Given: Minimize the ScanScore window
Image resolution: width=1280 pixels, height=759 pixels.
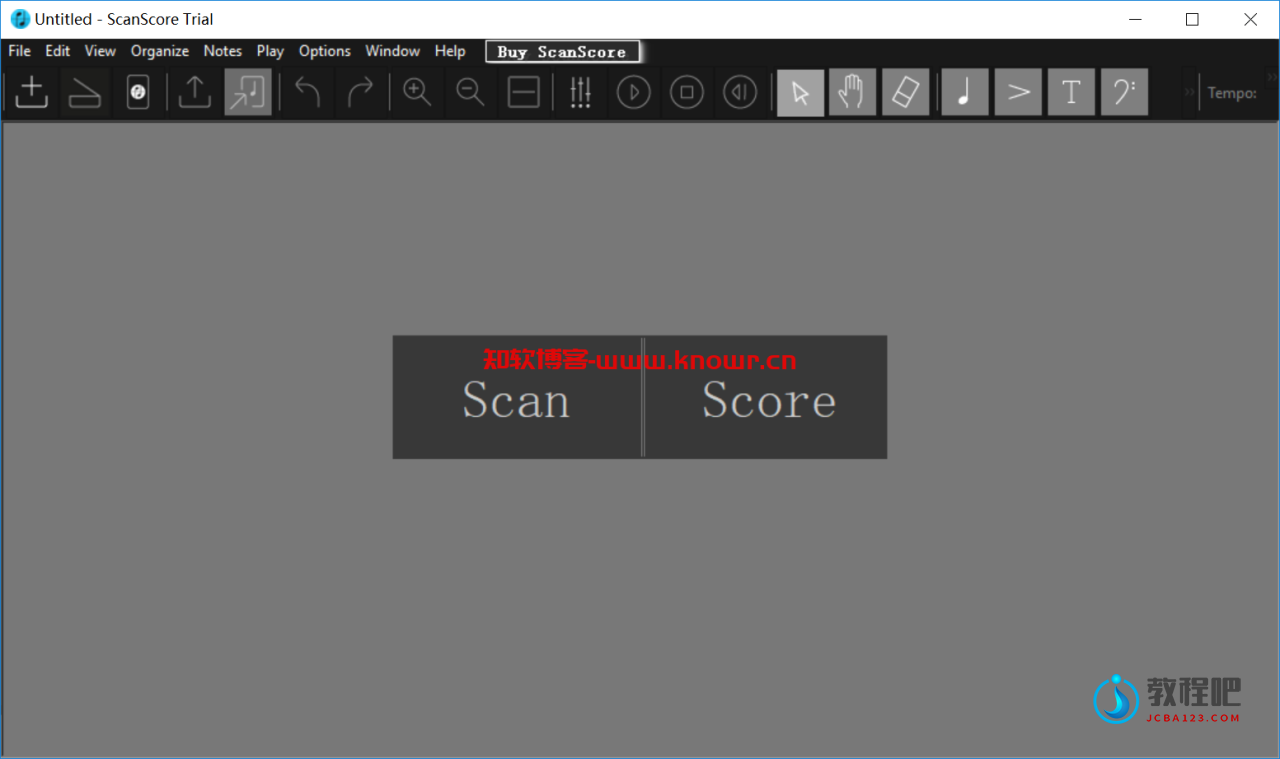Looking at the screenshot, I should tap(1134, 19).
